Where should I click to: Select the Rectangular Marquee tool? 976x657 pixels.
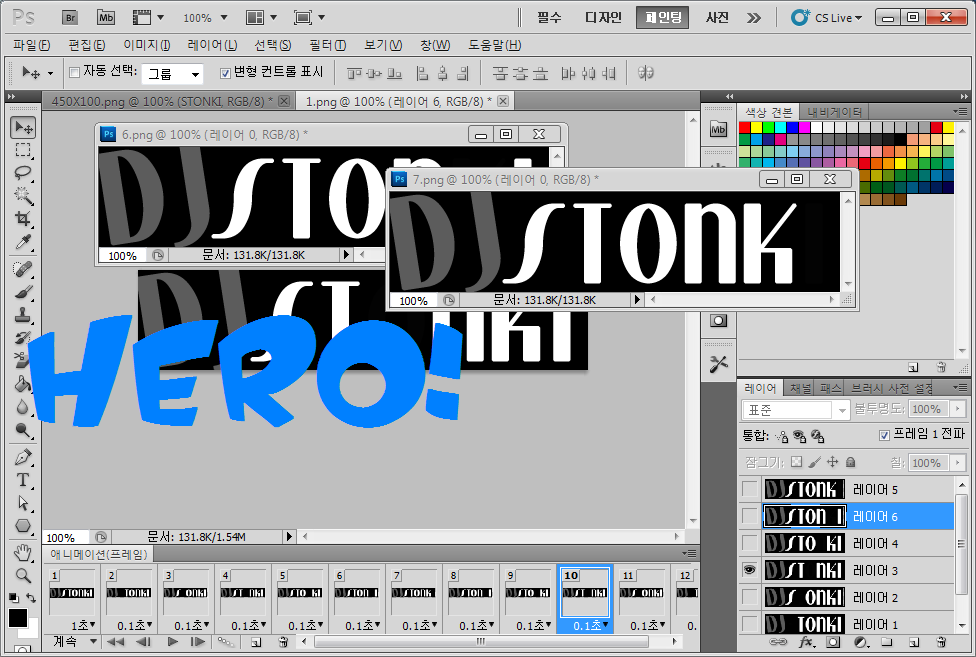click(23, 150)
